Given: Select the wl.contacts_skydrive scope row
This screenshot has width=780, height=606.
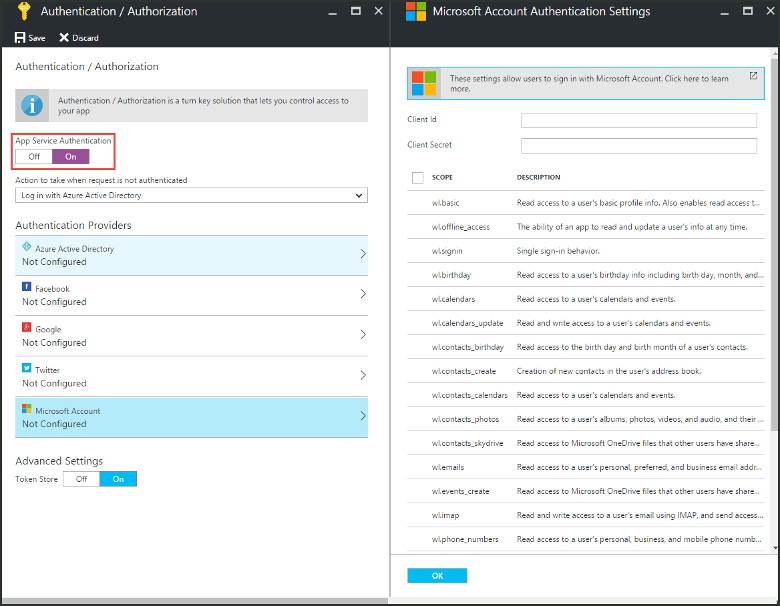Looking at the screenshot, I should pyautogui.click(x=585, y=443).
